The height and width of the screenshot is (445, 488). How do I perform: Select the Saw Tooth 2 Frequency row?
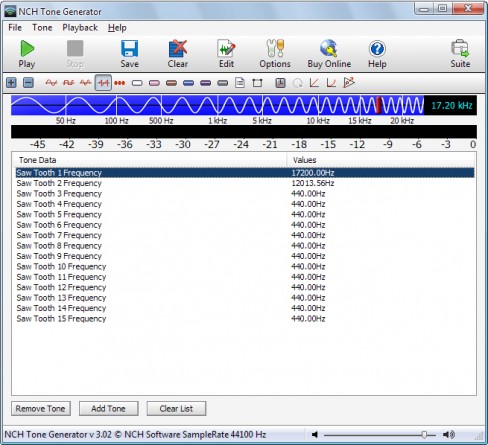coord(245,183)
